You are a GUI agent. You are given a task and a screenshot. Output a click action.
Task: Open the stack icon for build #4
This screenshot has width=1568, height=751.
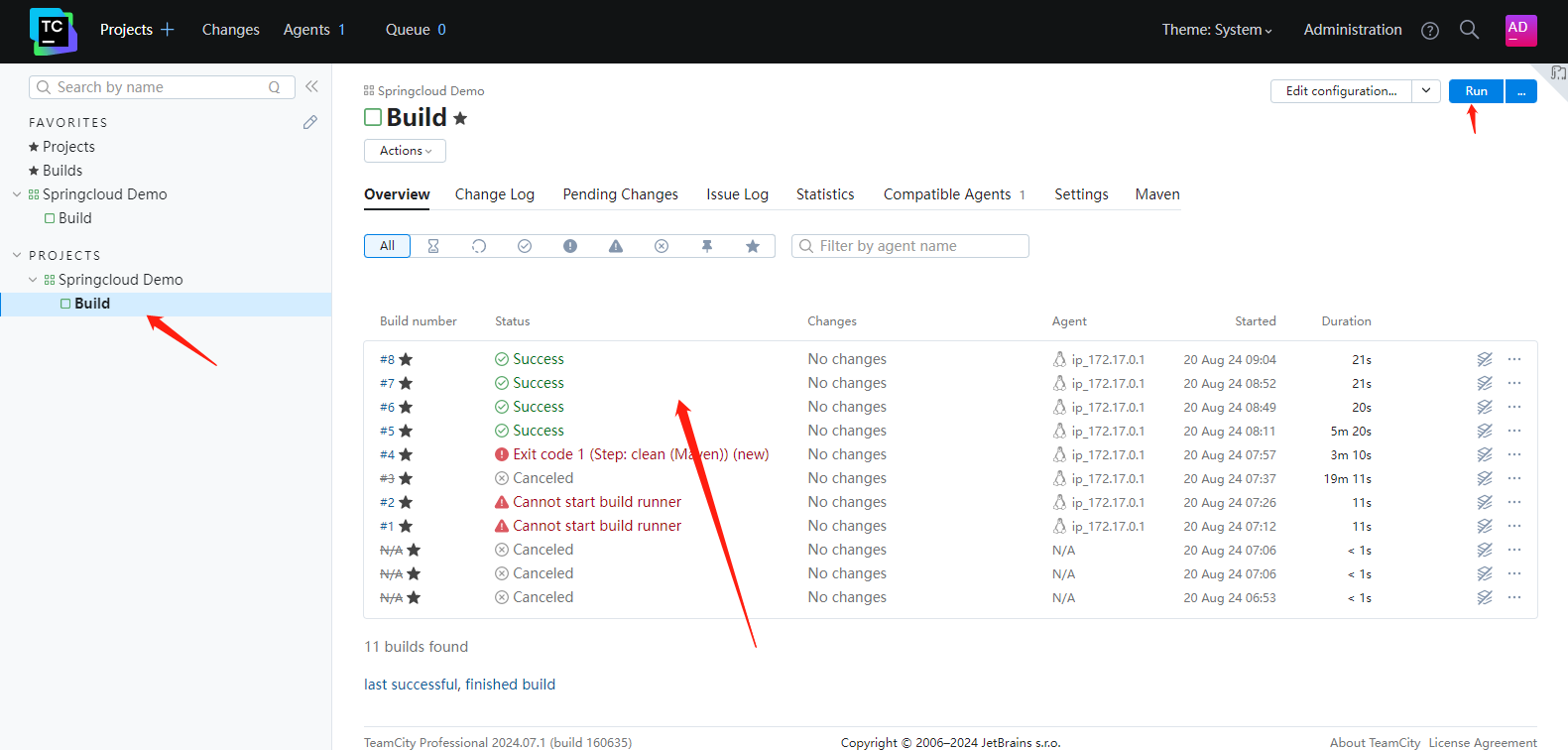pyautogui.click(x=1485, y=454)
